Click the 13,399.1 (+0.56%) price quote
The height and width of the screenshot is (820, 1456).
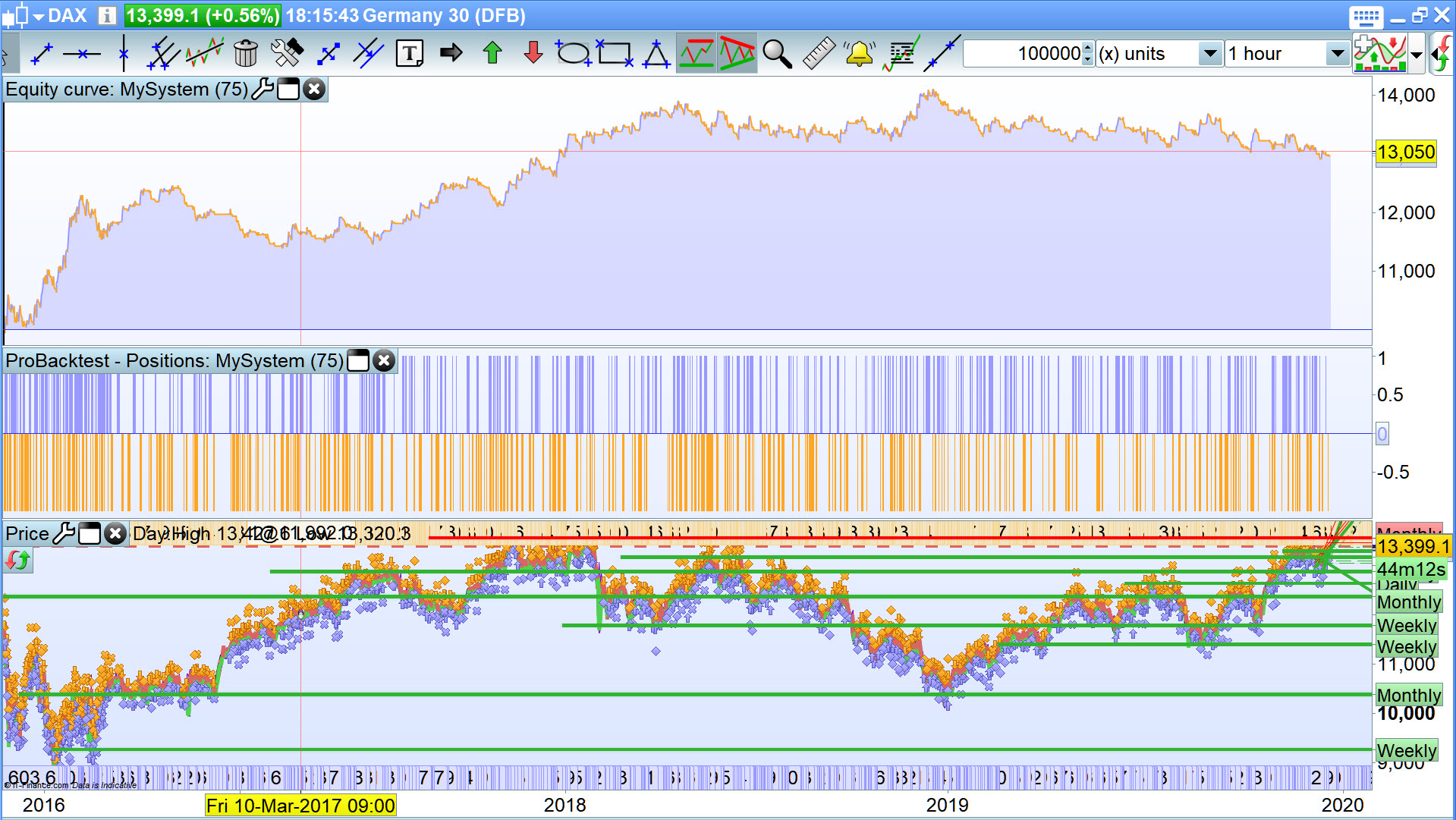pos(203,15)
